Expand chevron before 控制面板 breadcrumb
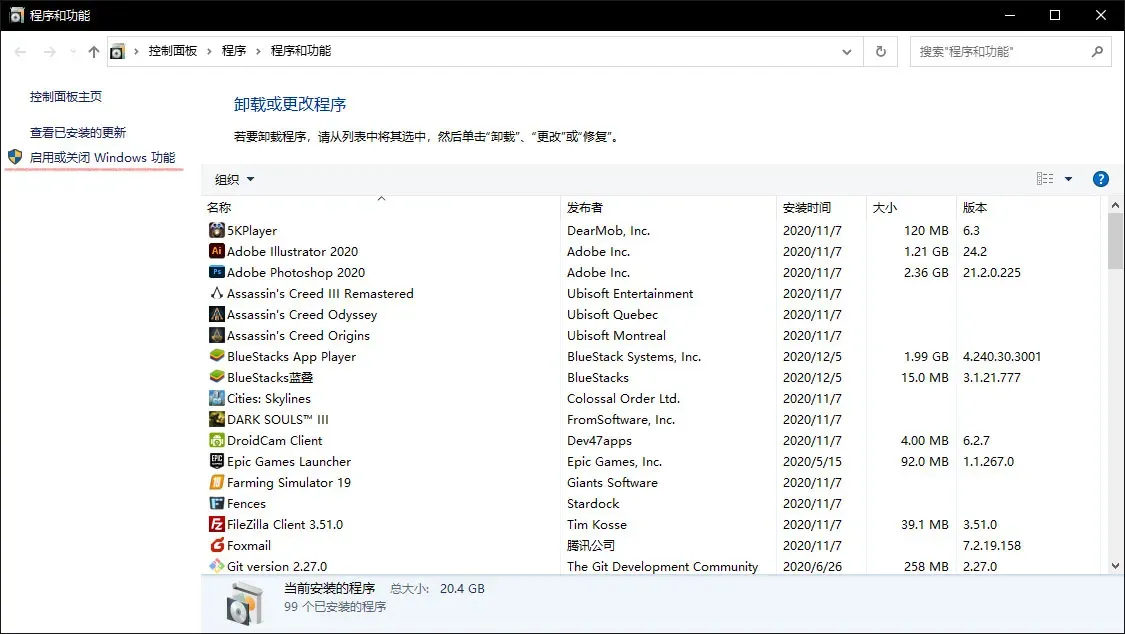 tap(136, 52)
